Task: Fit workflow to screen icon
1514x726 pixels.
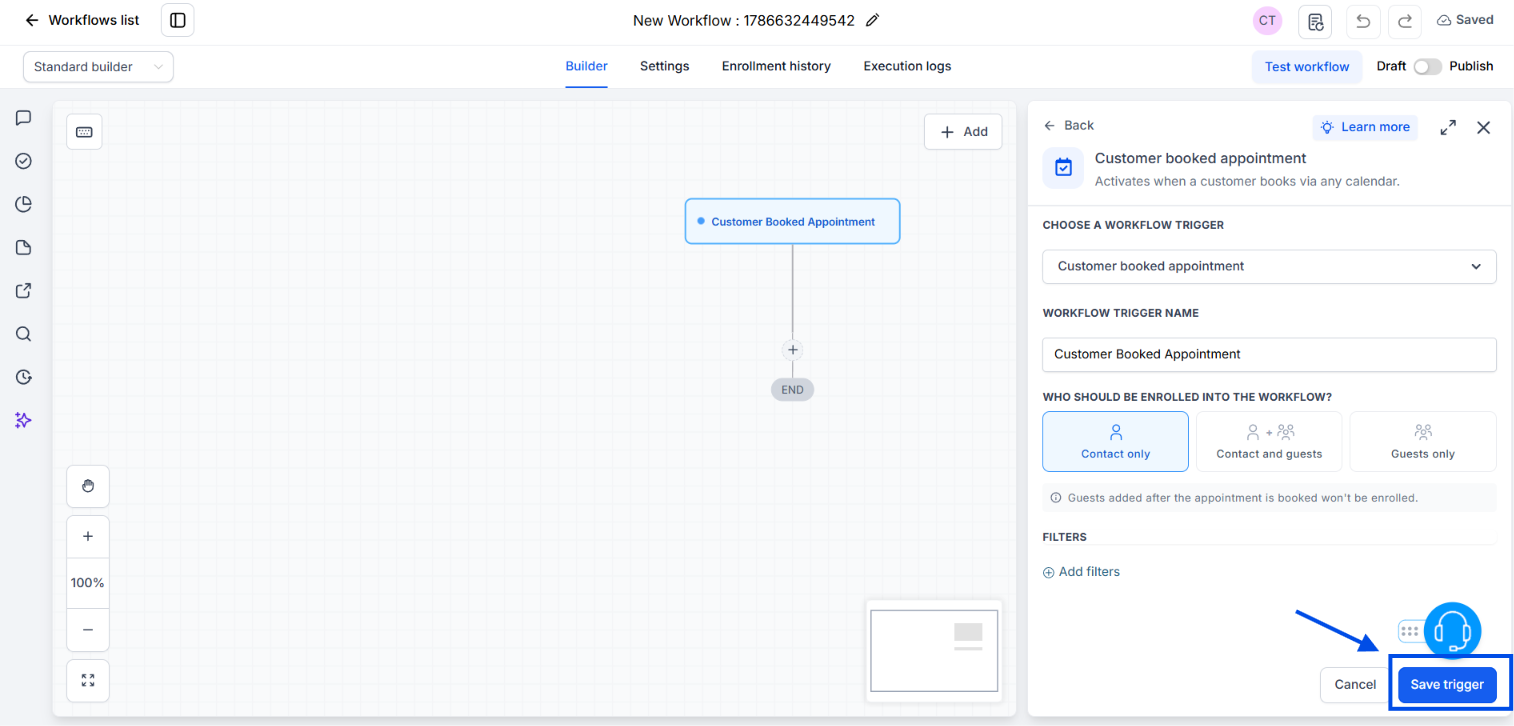Action: pyautogui.click(x=88, y=680)
